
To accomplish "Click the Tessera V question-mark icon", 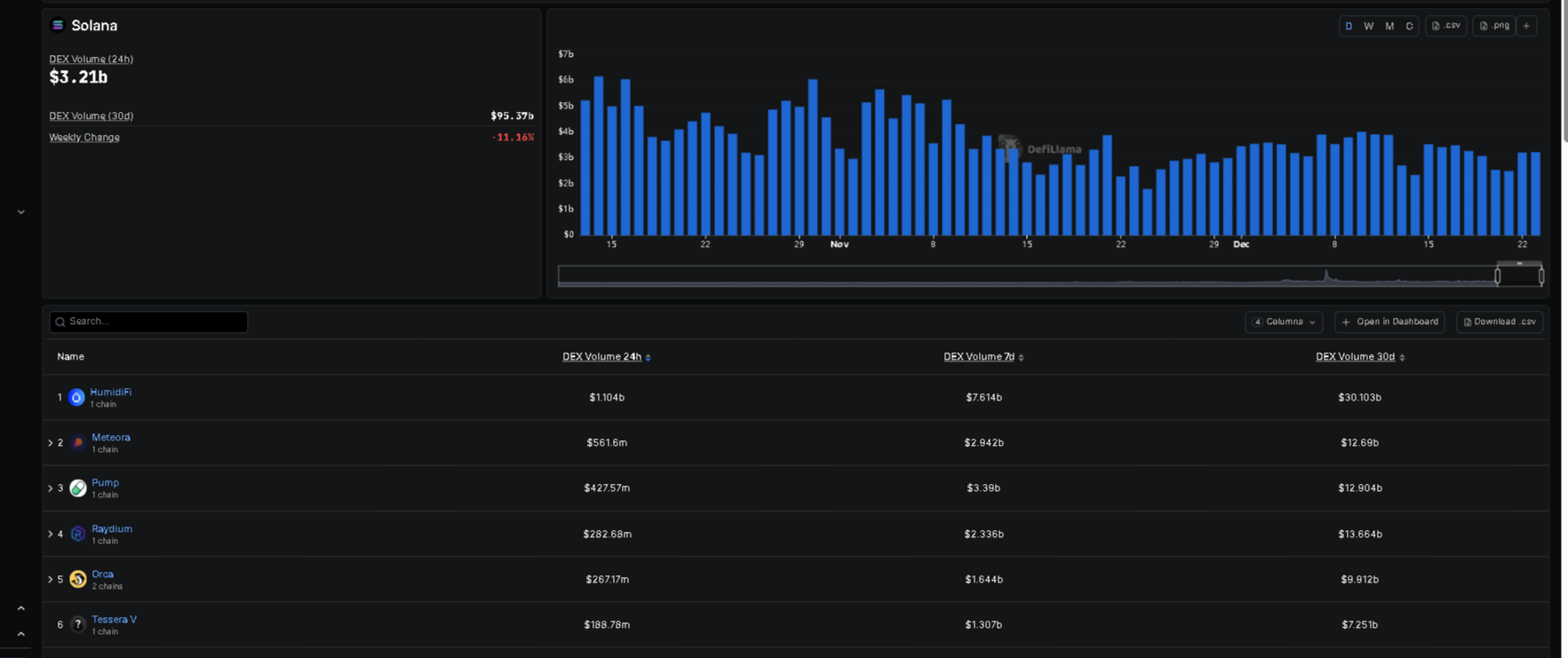I will point(78,625).
